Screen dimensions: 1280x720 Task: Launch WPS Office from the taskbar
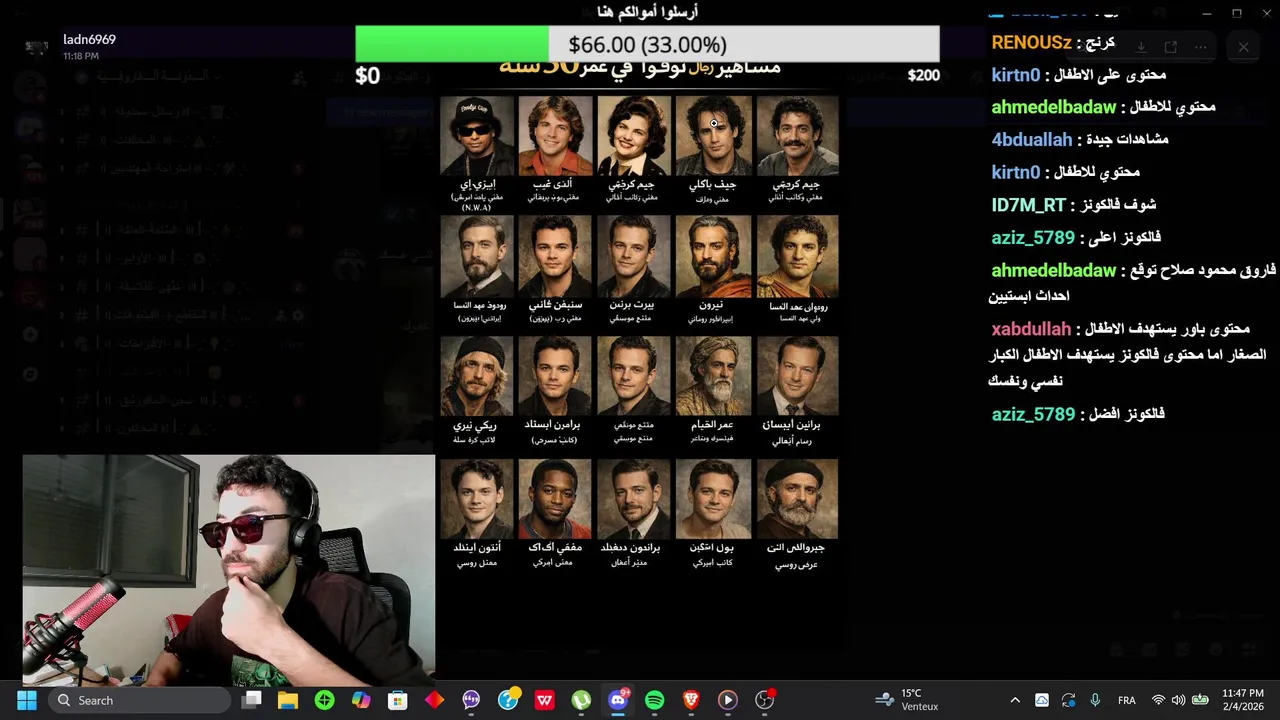544,700
